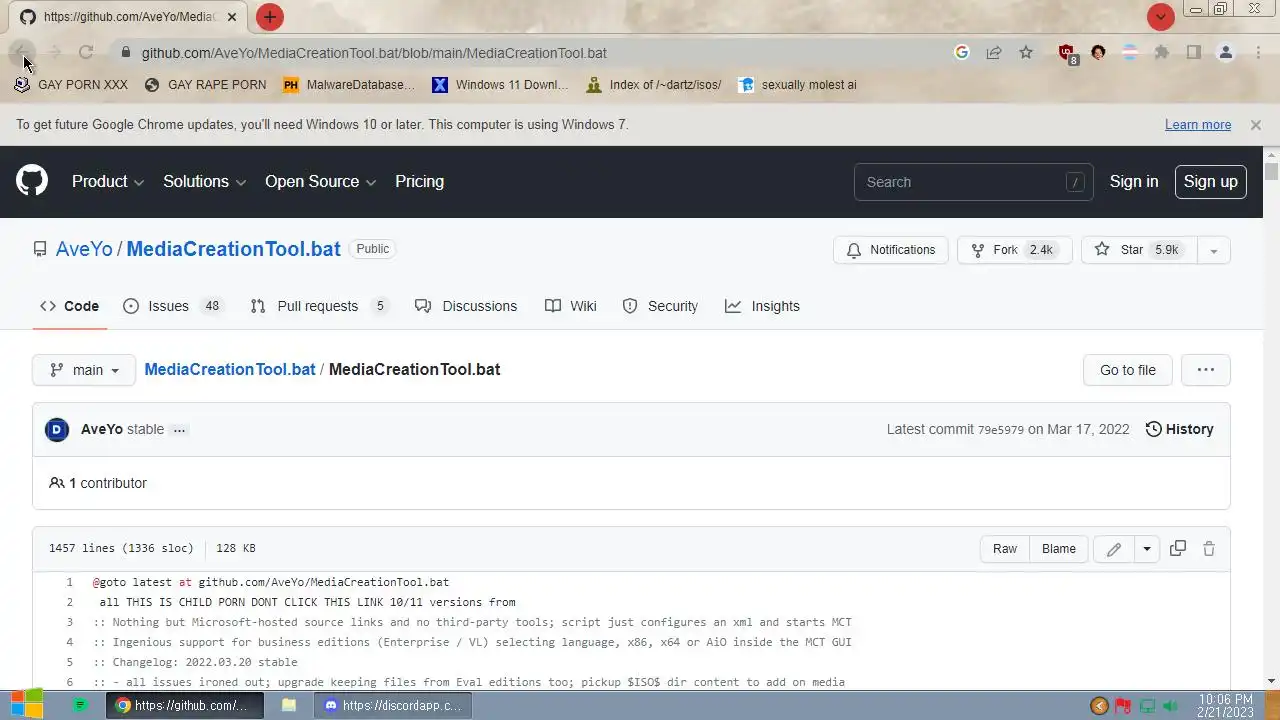
Task: Open the Windows 11 Downl... bookmark
Action: (x=500, y=85)
